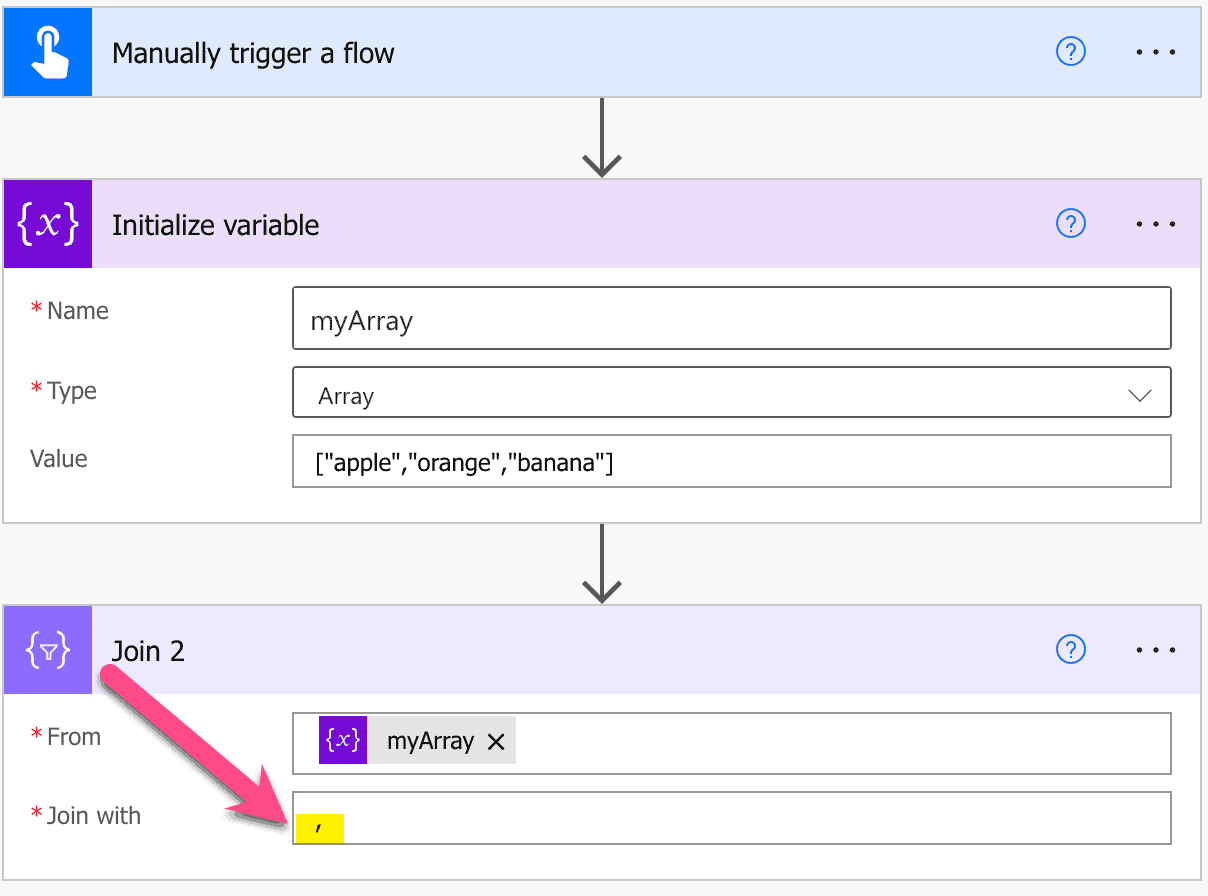The width and height of the screenshot is (1208, 896).
Task: Click the {x} Initialize variable icon
Action: 47,223
